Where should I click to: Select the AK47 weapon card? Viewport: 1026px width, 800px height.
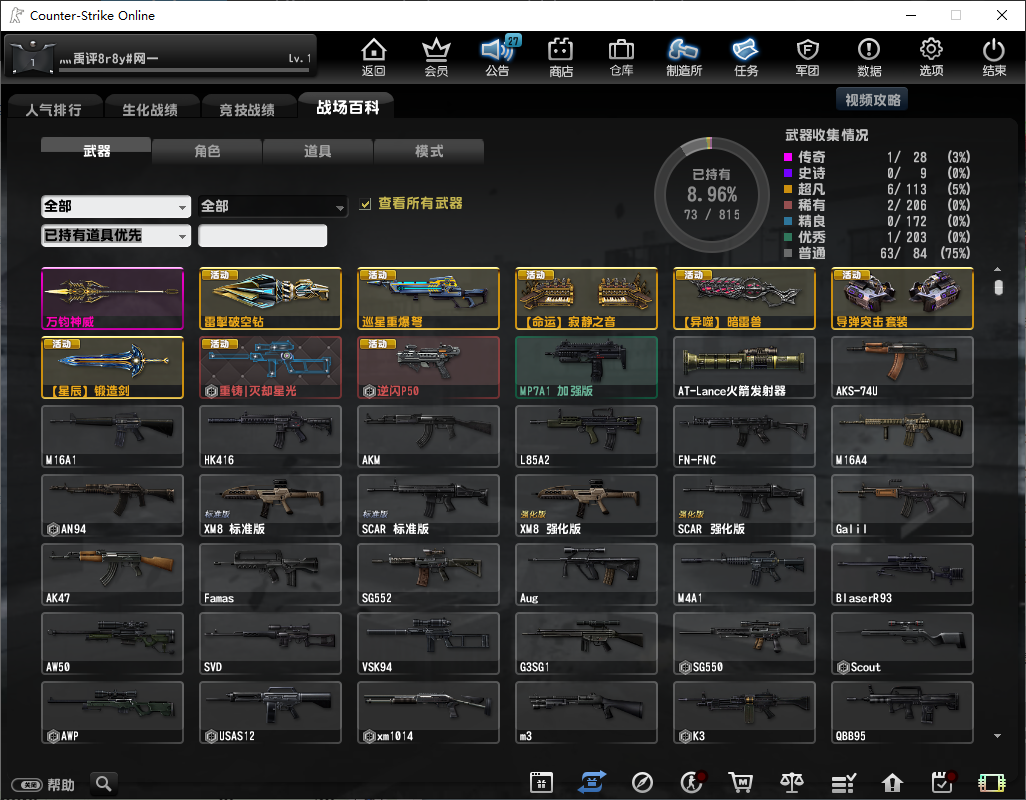click(113, 574)
